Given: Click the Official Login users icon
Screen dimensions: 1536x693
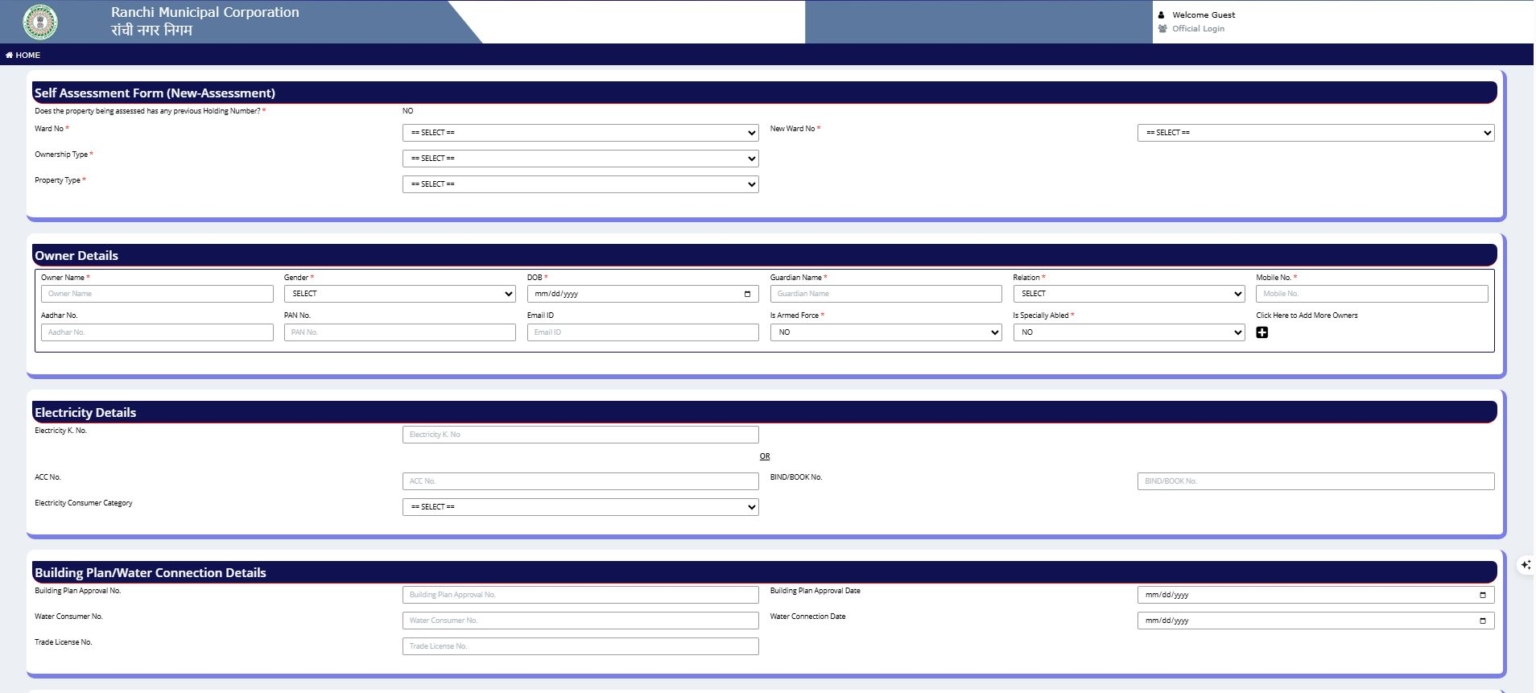Looking at the screenshot, I should 1162,28.
